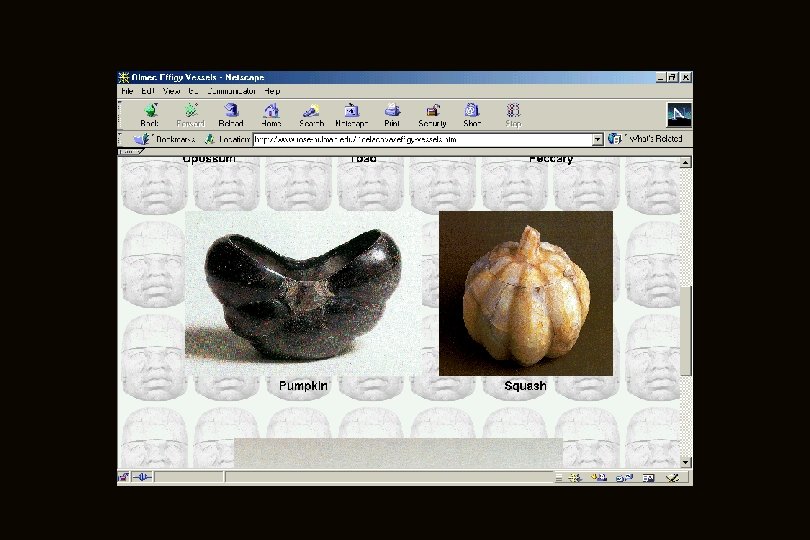Click the padlock security status icon
Image resolution: width=810 pixels, height=540 pixels.
point(123,477)
